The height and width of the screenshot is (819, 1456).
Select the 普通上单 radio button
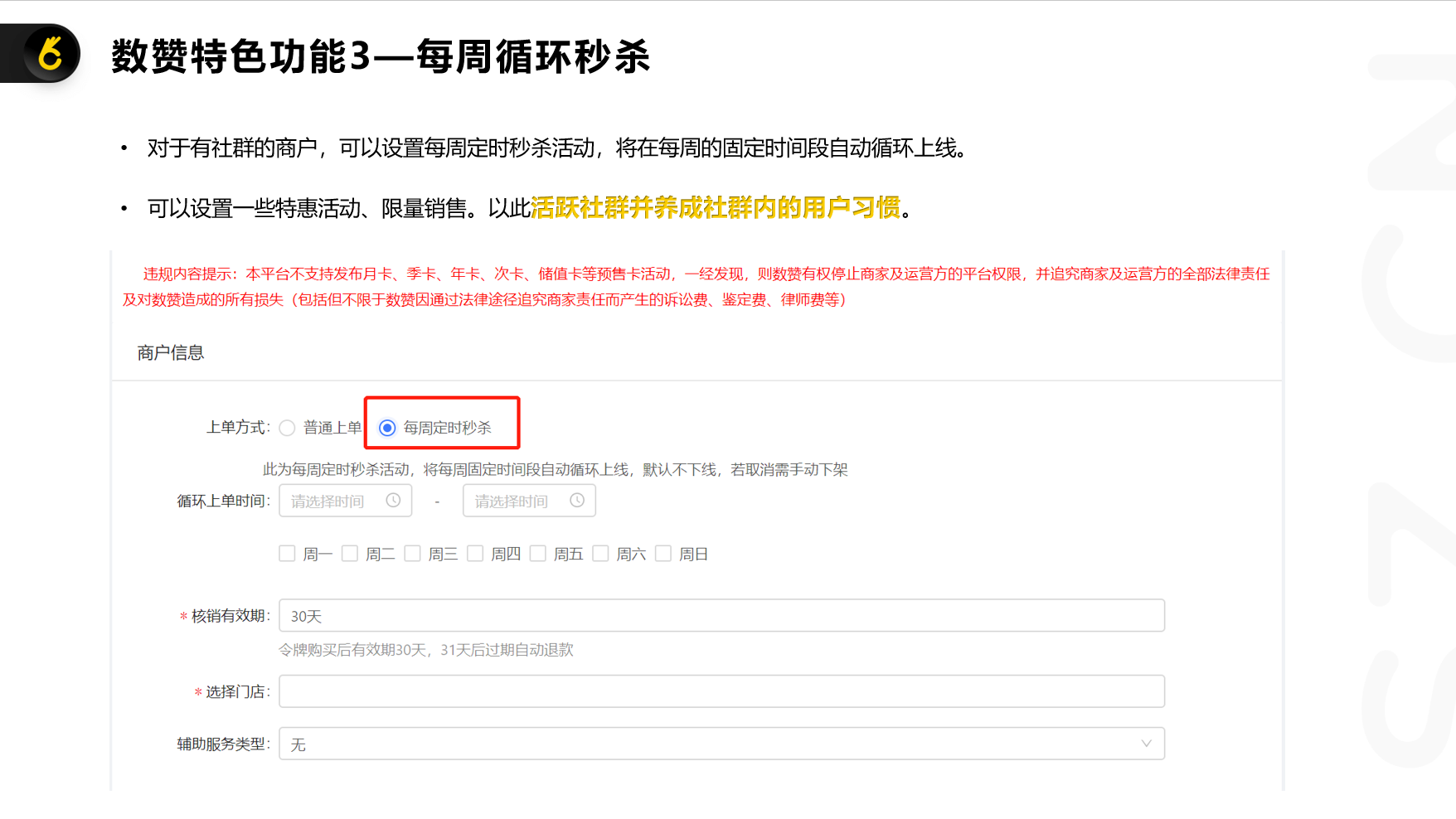[287, 428]
